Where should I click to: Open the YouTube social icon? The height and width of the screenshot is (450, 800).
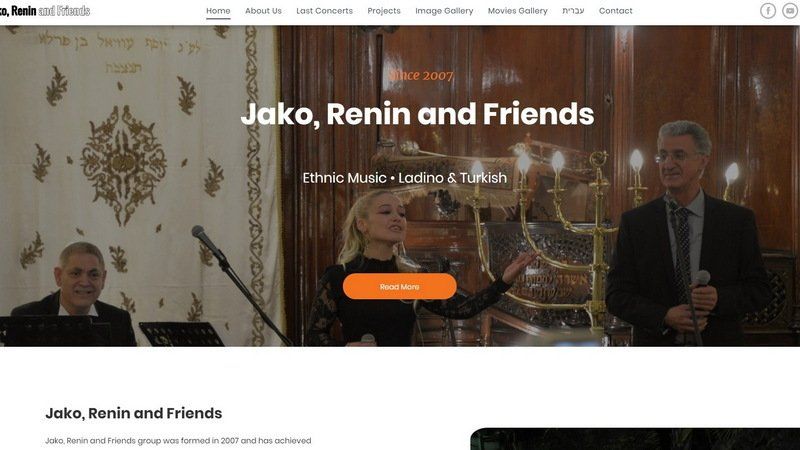pyautogui.click(x=790, y=11)
